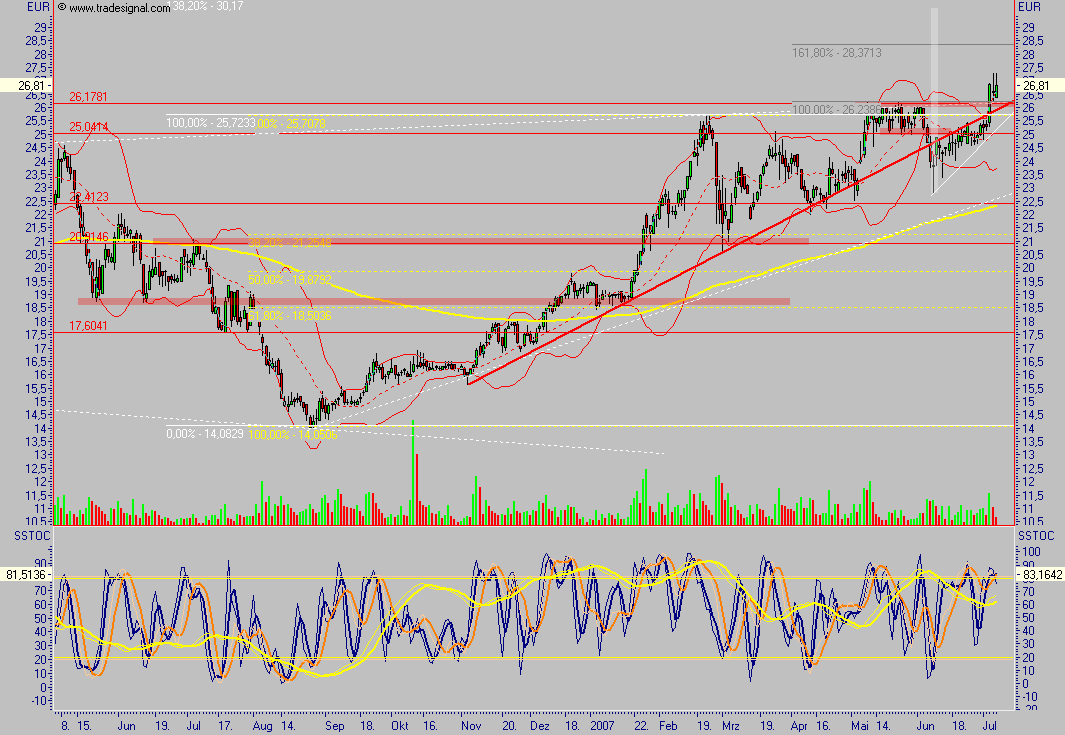
Task: Click the SSTOC label on the right
Action: 1036,536
